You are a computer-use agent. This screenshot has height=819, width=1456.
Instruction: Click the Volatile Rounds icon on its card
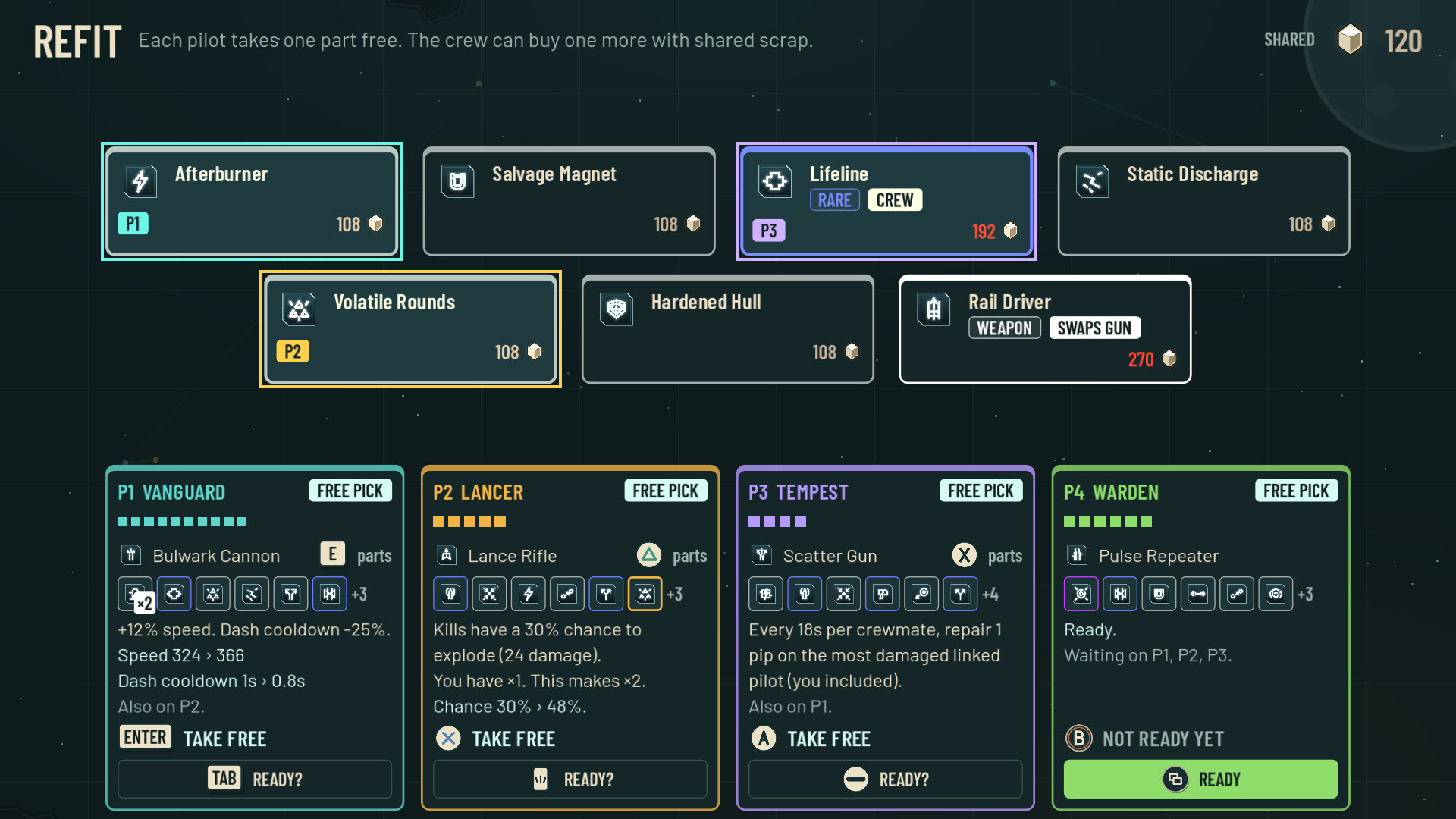click(x=299, y=309)
